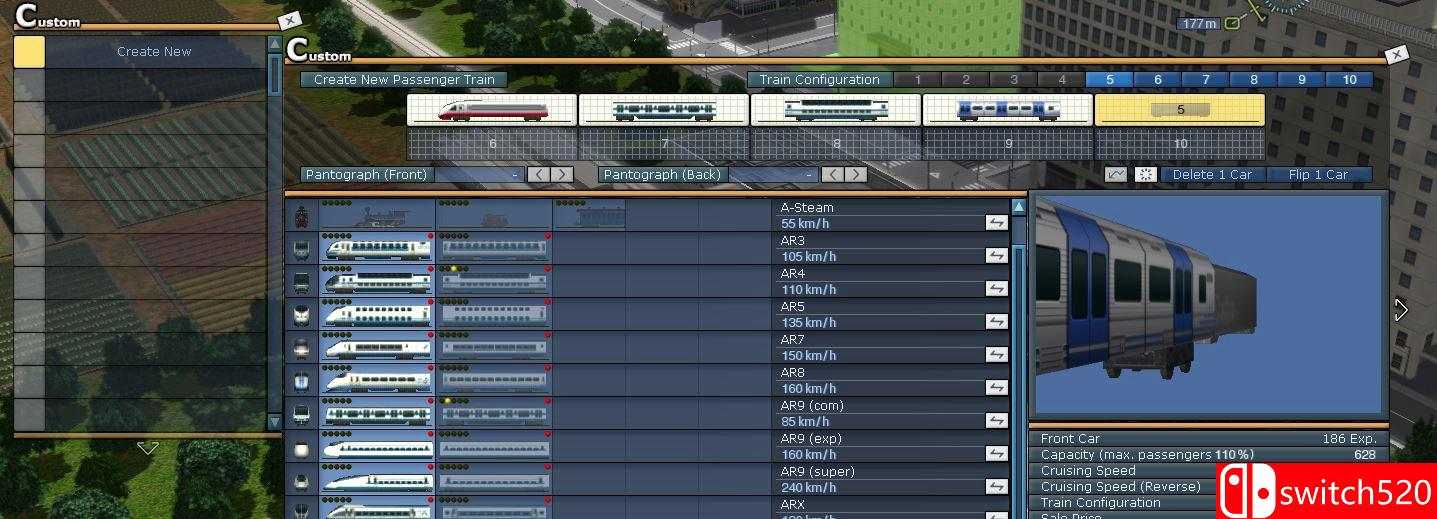
Task: Expand the left Custom list downward arrow
Action: [x=148, y=449]
